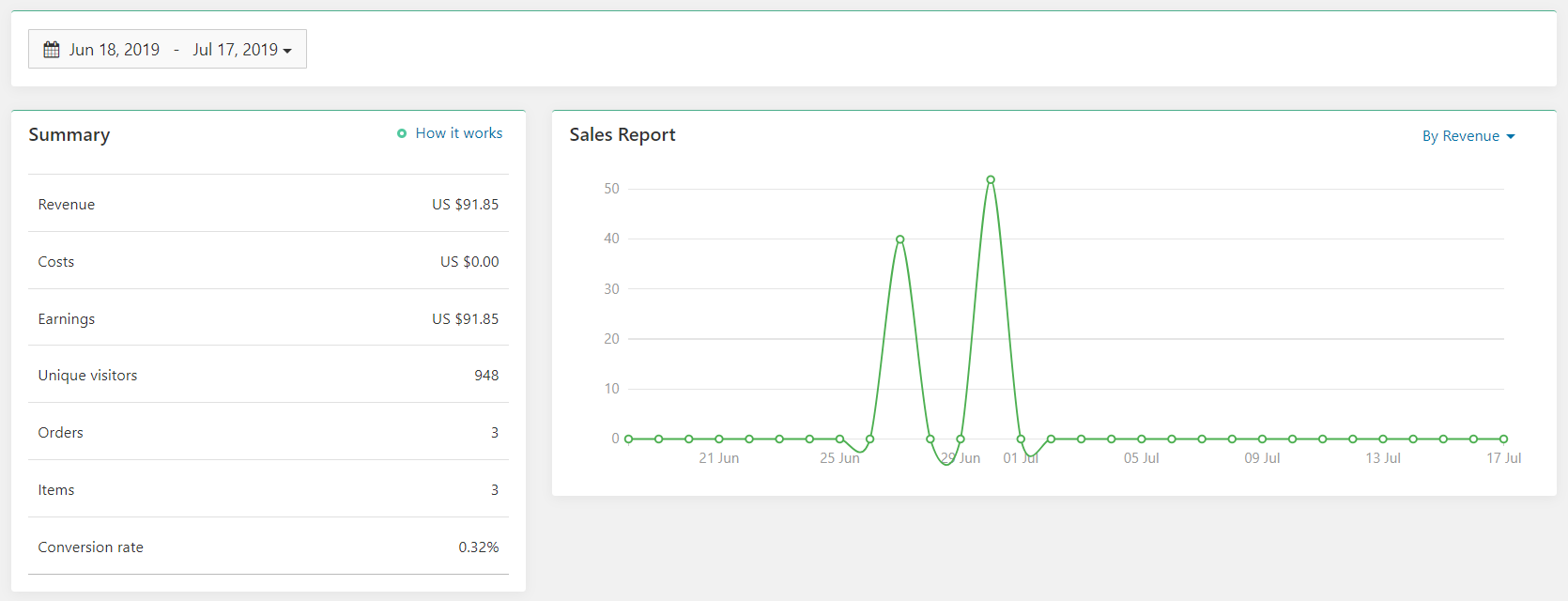Viewport: 1568px width, 601px height.
Task: Open the How it works link
Action: (x=458, y=133)
